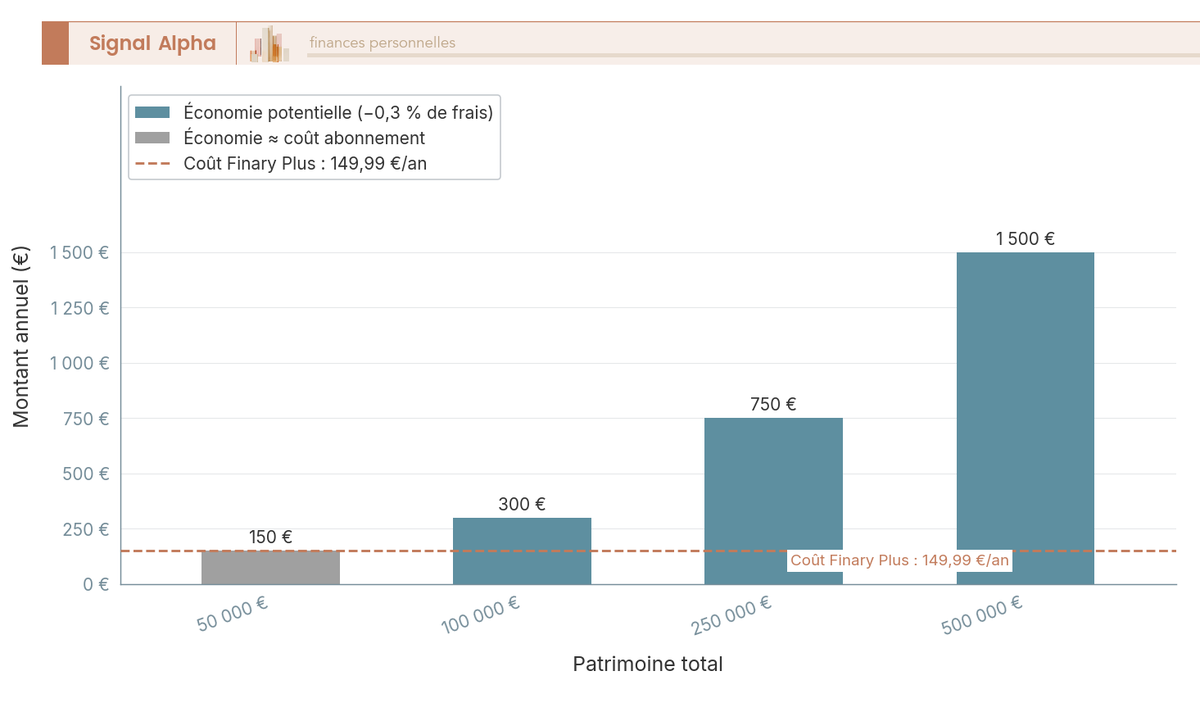Click the 250 000 € x-axis tick label
The image size is (1200, 721).
(732, 615)
